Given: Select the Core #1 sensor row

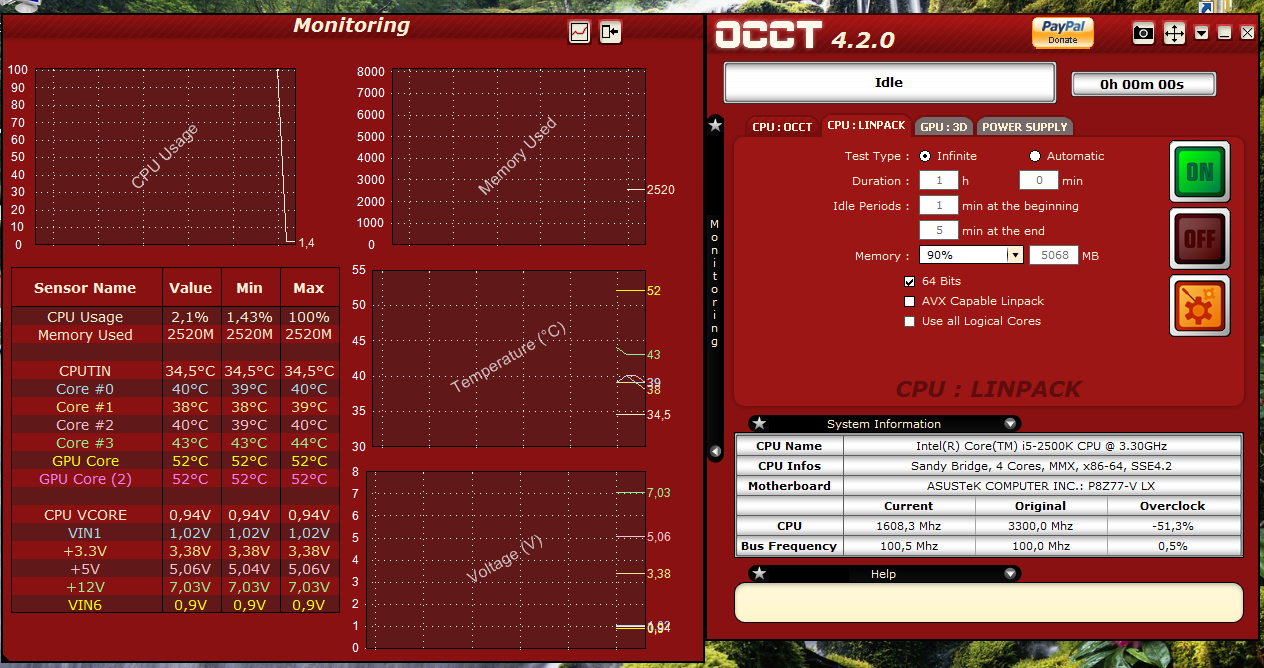Looking at the screenshot, I should click(175, 407).
